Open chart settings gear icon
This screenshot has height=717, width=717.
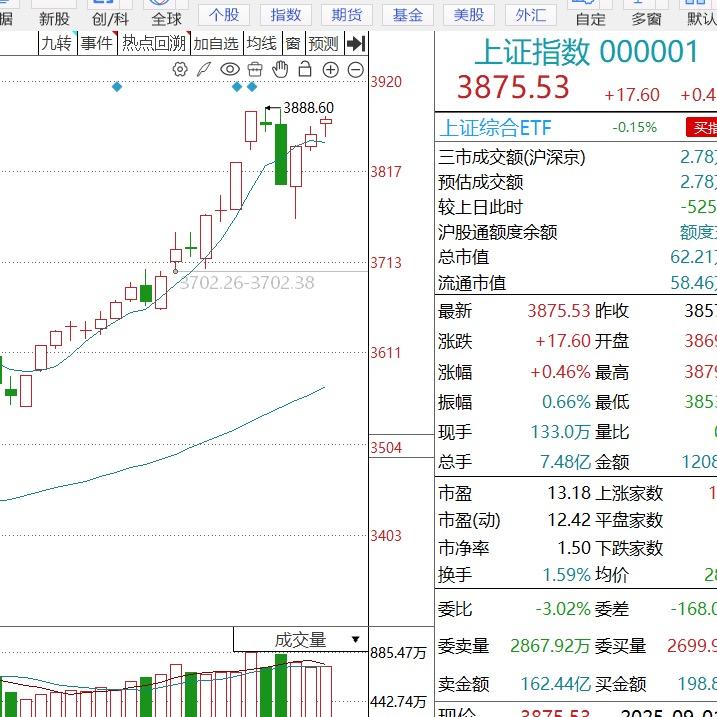pos(180,70)
